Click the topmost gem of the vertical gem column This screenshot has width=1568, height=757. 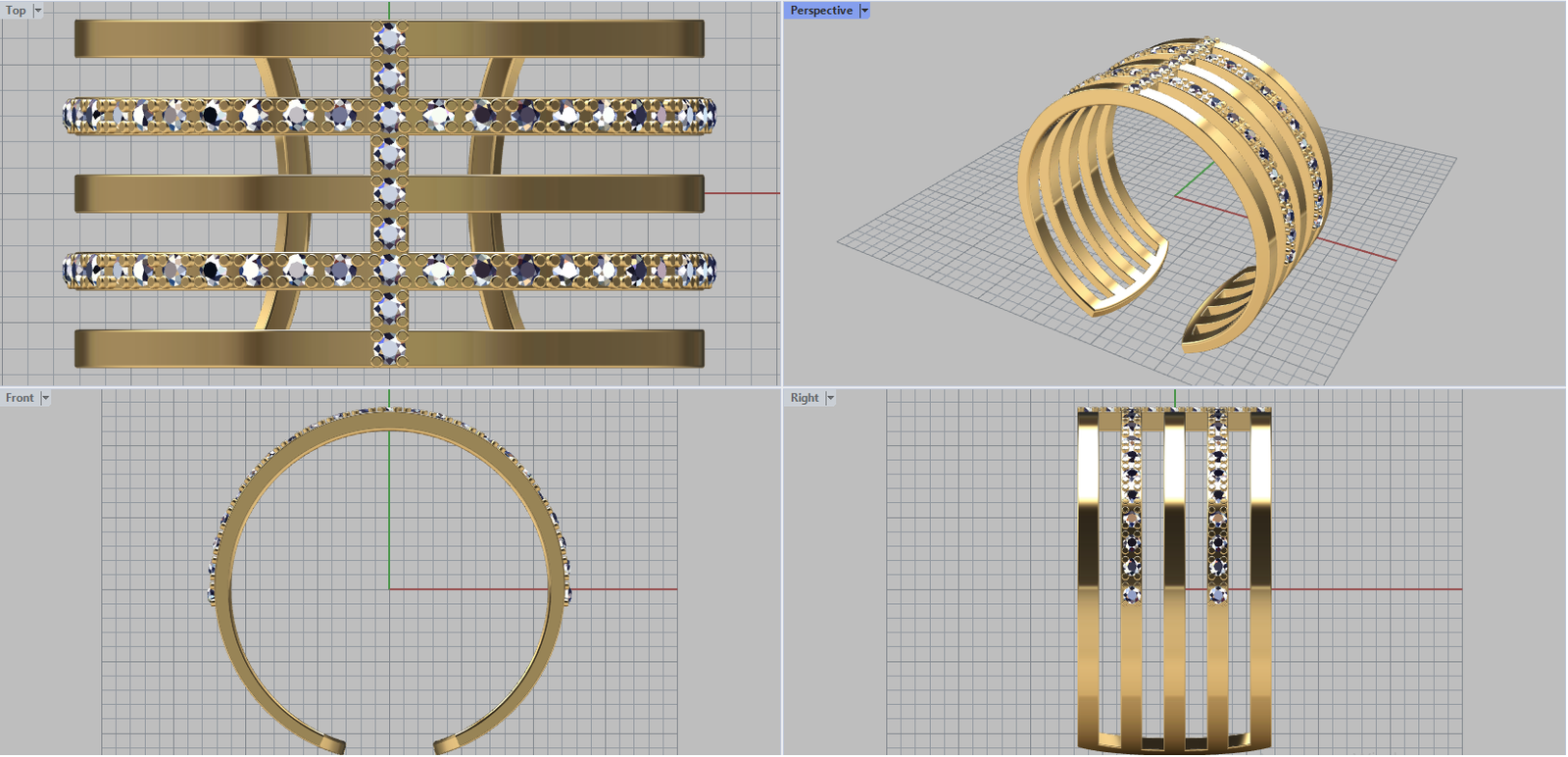point(389,38)
